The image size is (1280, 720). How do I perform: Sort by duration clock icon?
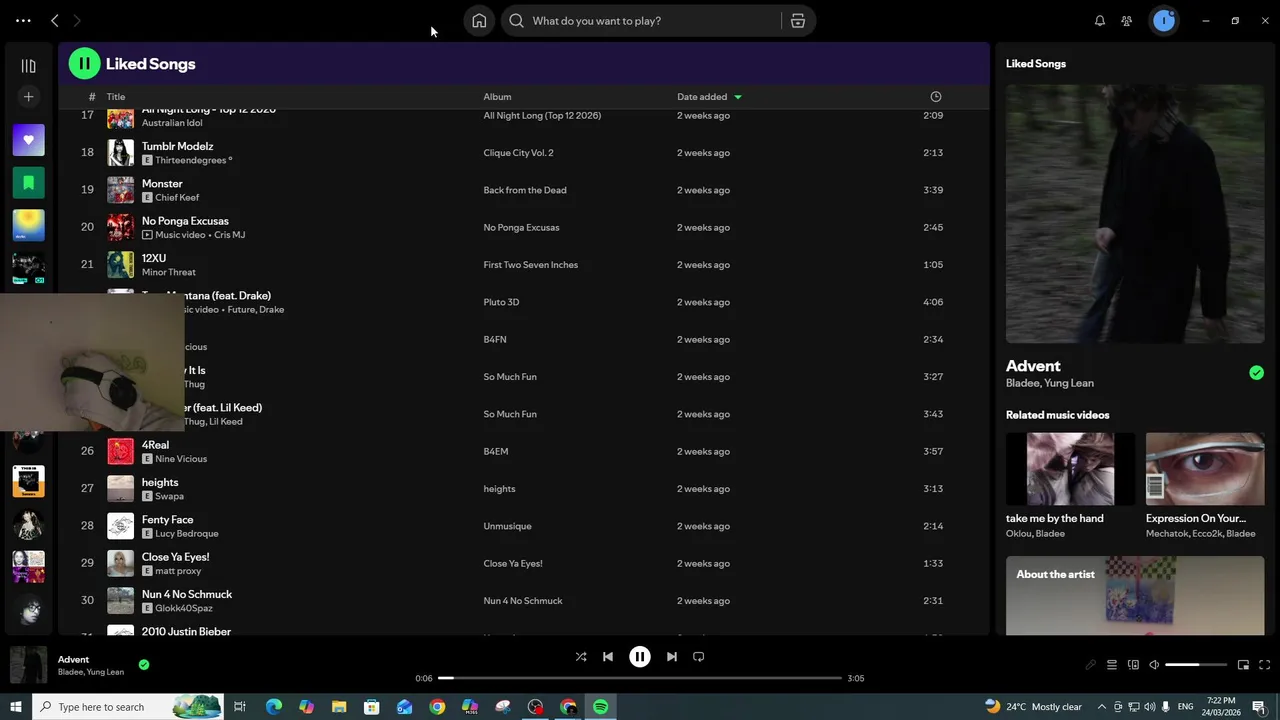coord(936,97)
